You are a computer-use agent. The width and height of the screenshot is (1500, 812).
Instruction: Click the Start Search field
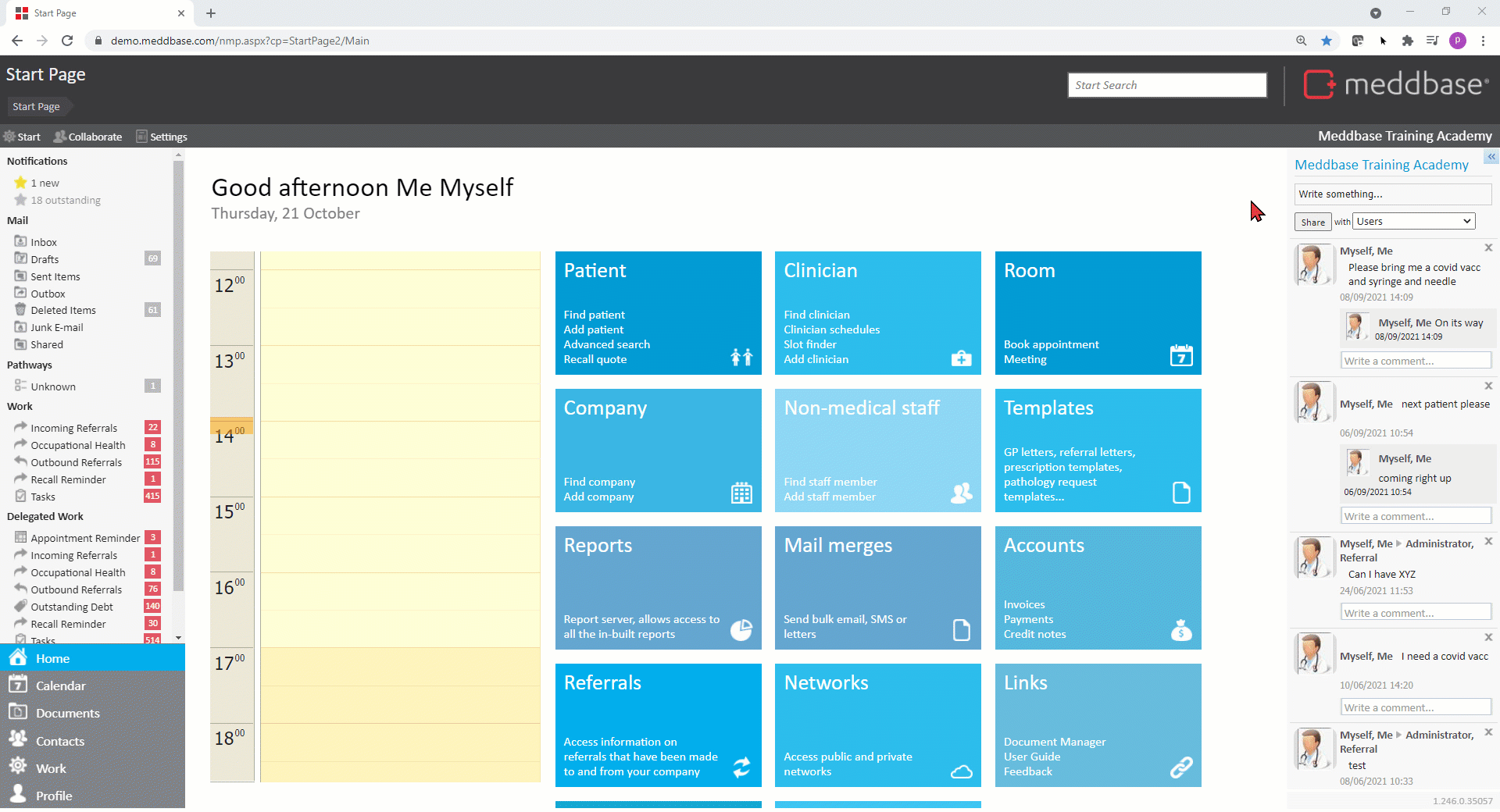(1166, 85)
